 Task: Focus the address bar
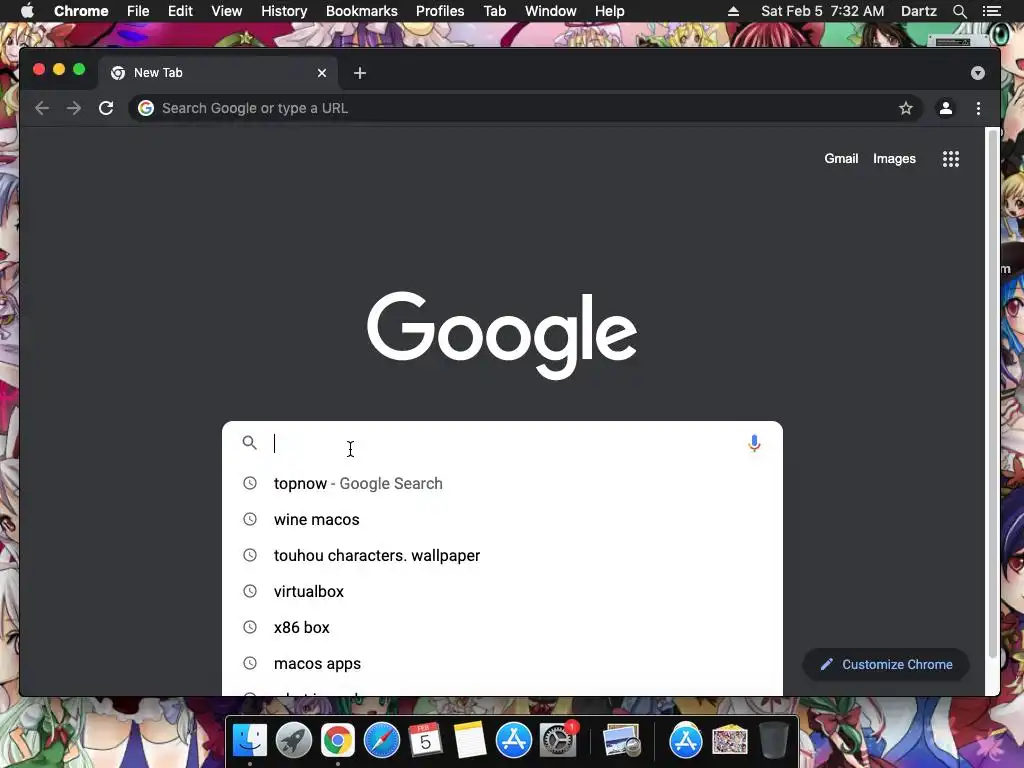tap(526, 108)
